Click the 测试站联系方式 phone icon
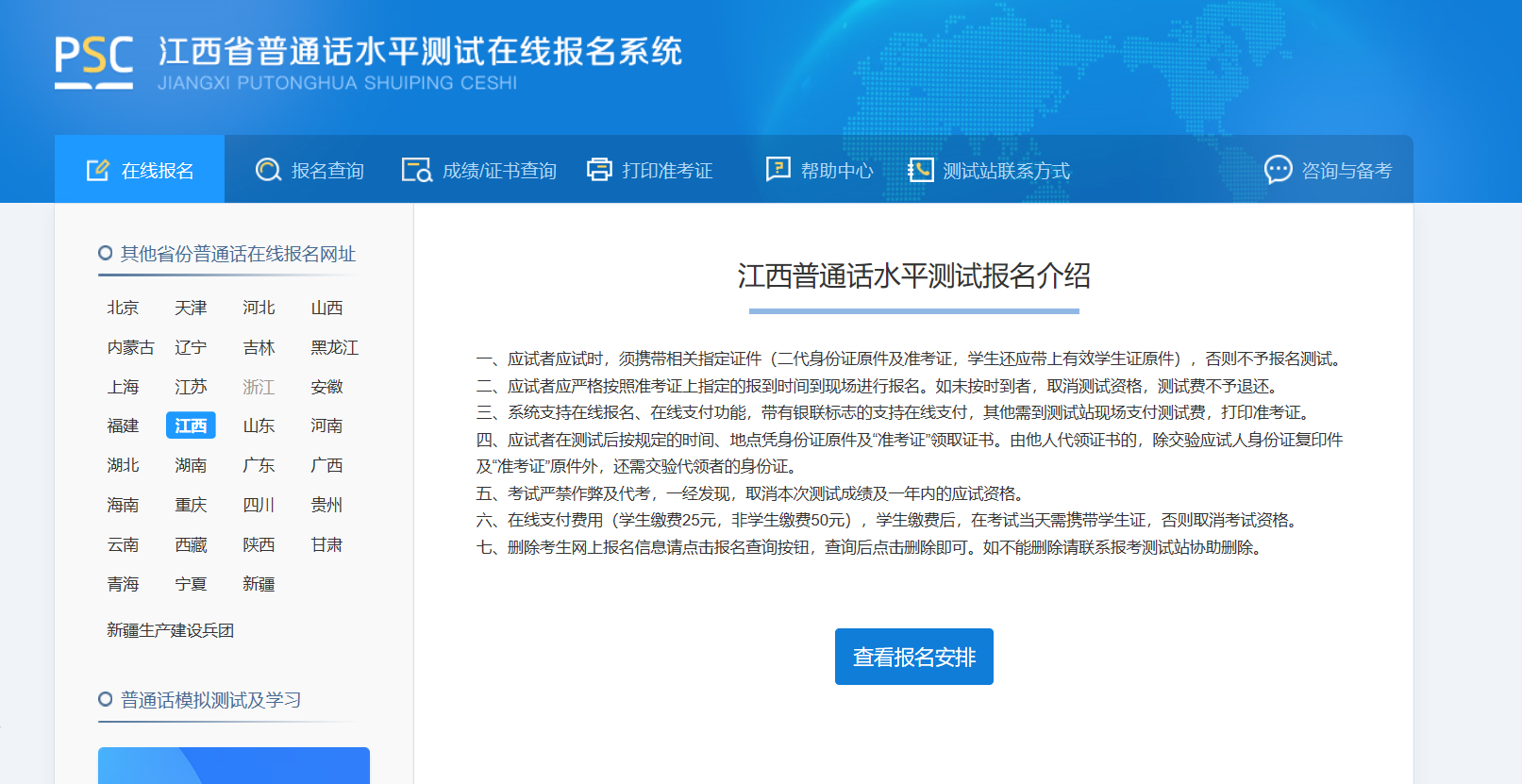The width and height of the screenshot is (1522, 784). pyautogui.click(x=920, y=170)
